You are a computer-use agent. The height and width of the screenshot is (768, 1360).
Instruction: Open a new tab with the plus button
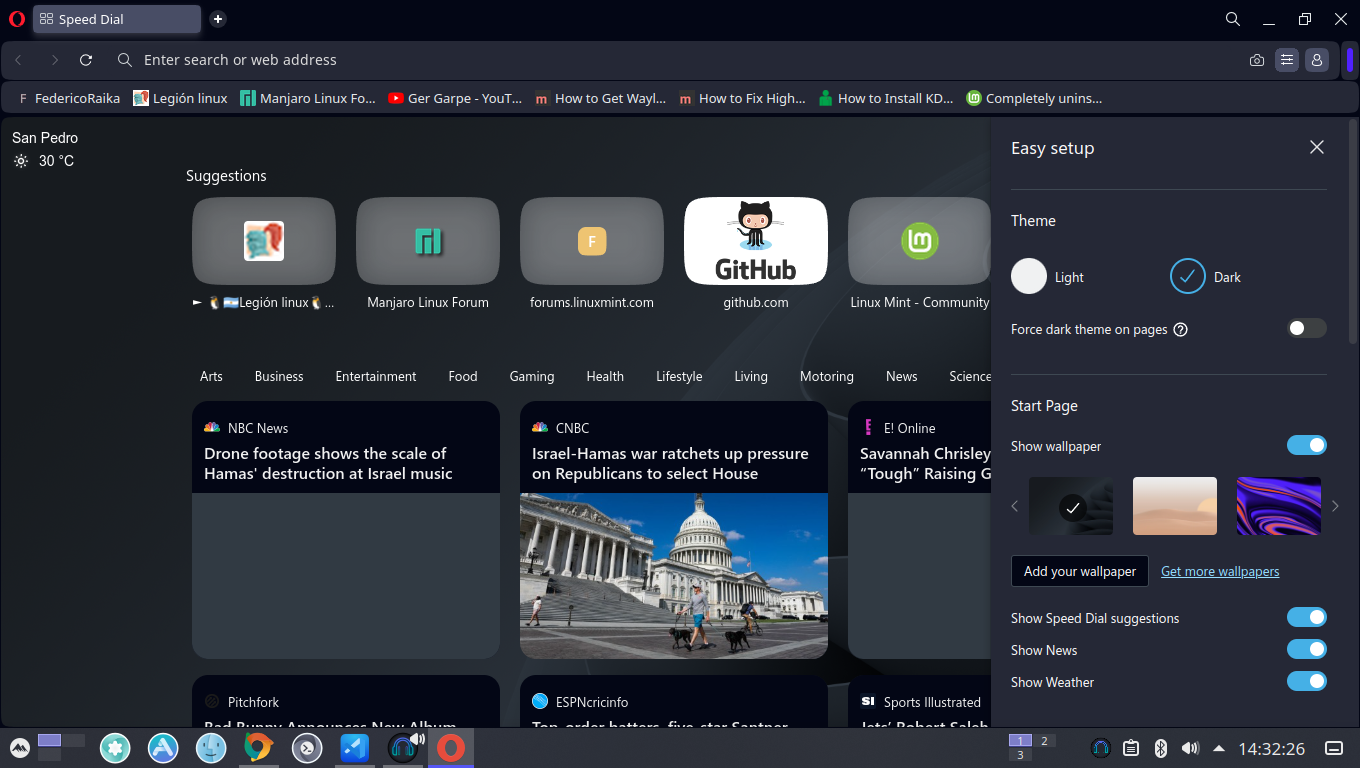pos(218,19)
